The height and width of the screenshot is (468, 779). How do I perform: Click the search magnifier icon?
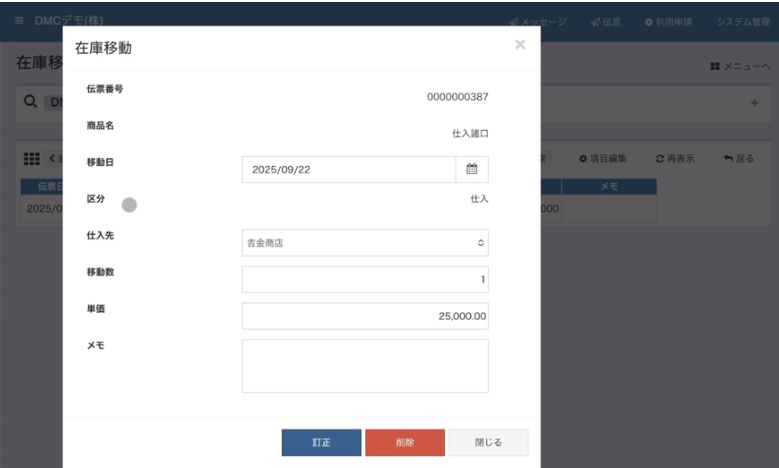pos(31,102)
